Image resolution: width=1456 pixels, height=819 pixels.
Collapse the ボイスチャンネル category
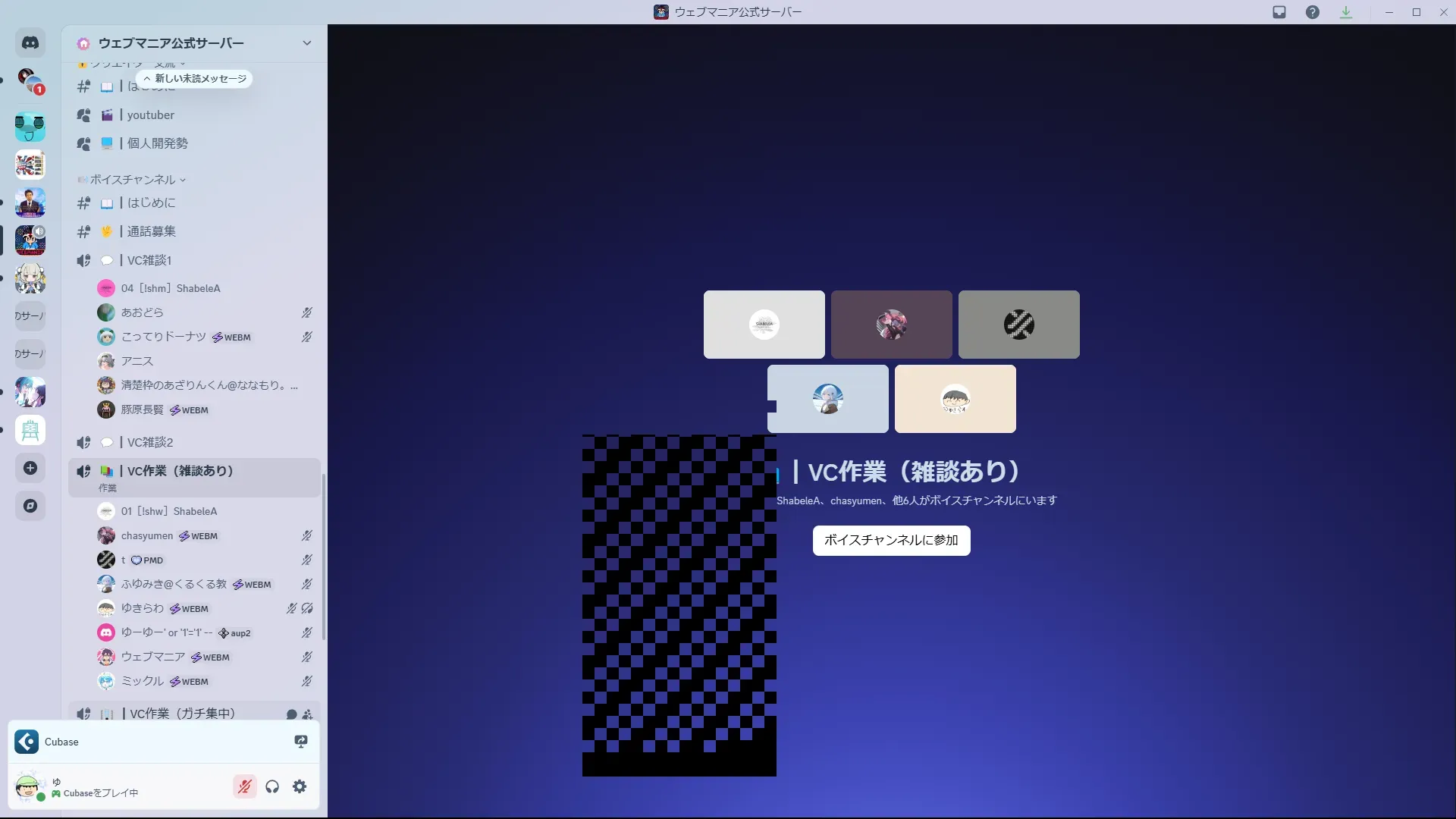133,180
